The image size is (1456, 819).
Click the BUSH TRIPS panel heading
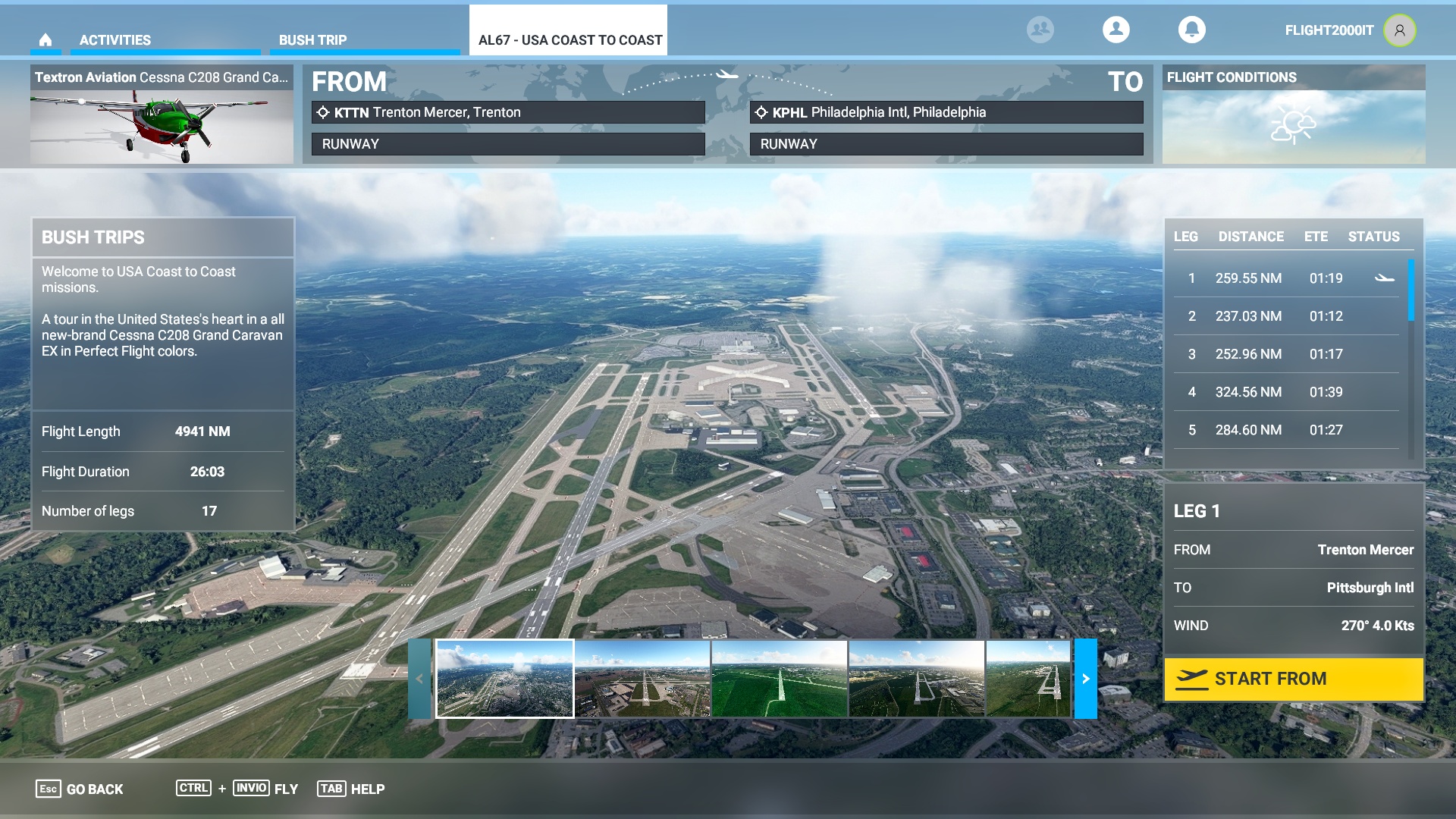pos(93,237)
